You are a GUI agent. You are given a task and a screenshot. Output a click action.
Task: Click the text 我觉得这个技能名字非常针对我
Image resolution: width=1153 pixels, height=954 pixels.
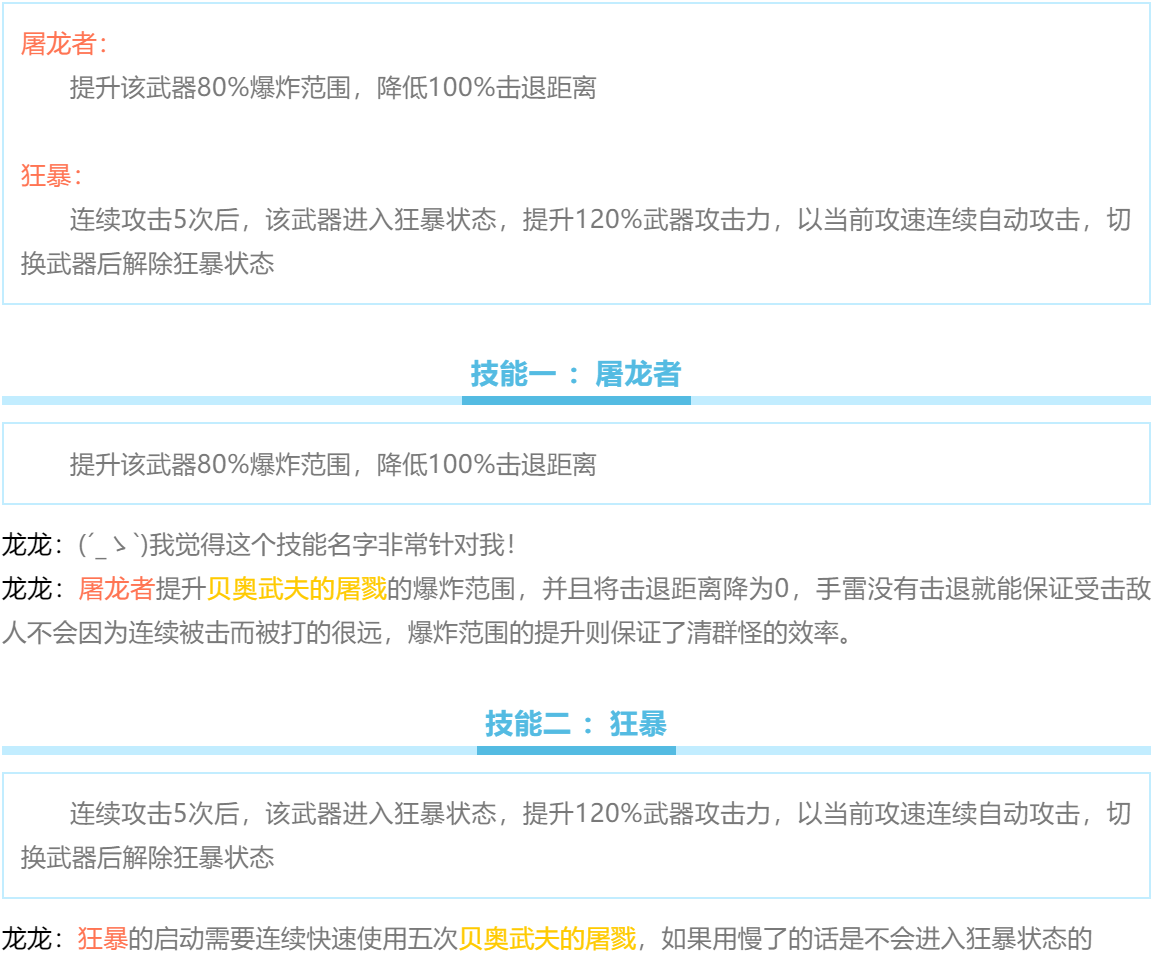pos(330,545)
